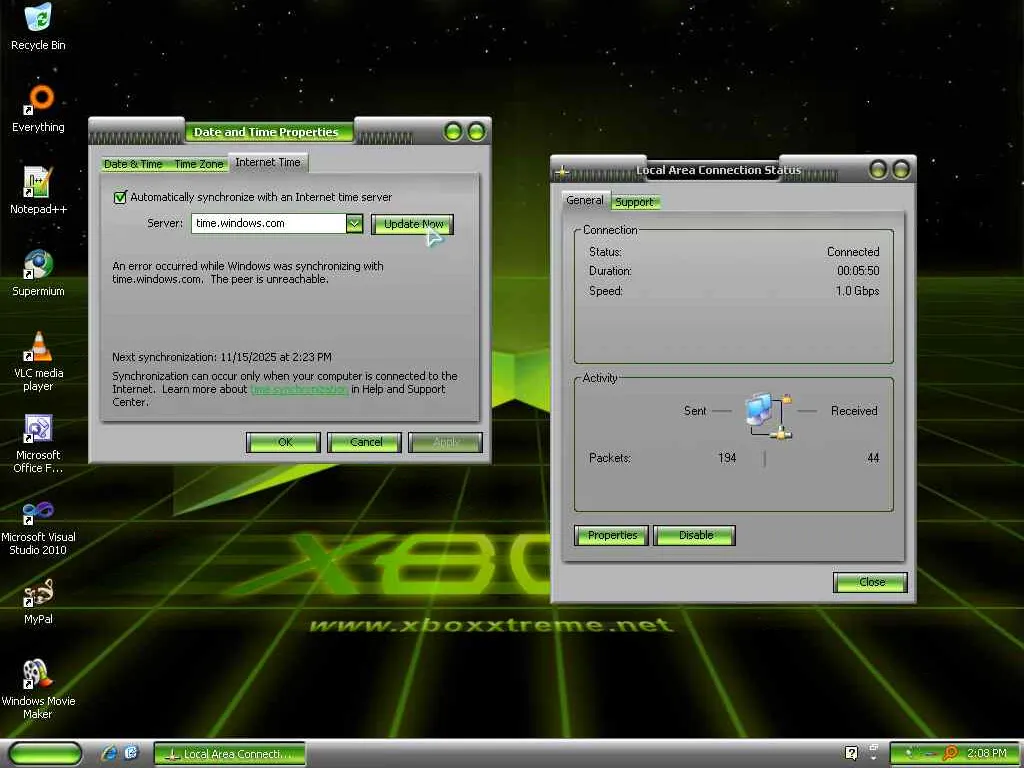Click the Everything tray icon near the clock
The image size is (1024, 768).
coord(951,754)
